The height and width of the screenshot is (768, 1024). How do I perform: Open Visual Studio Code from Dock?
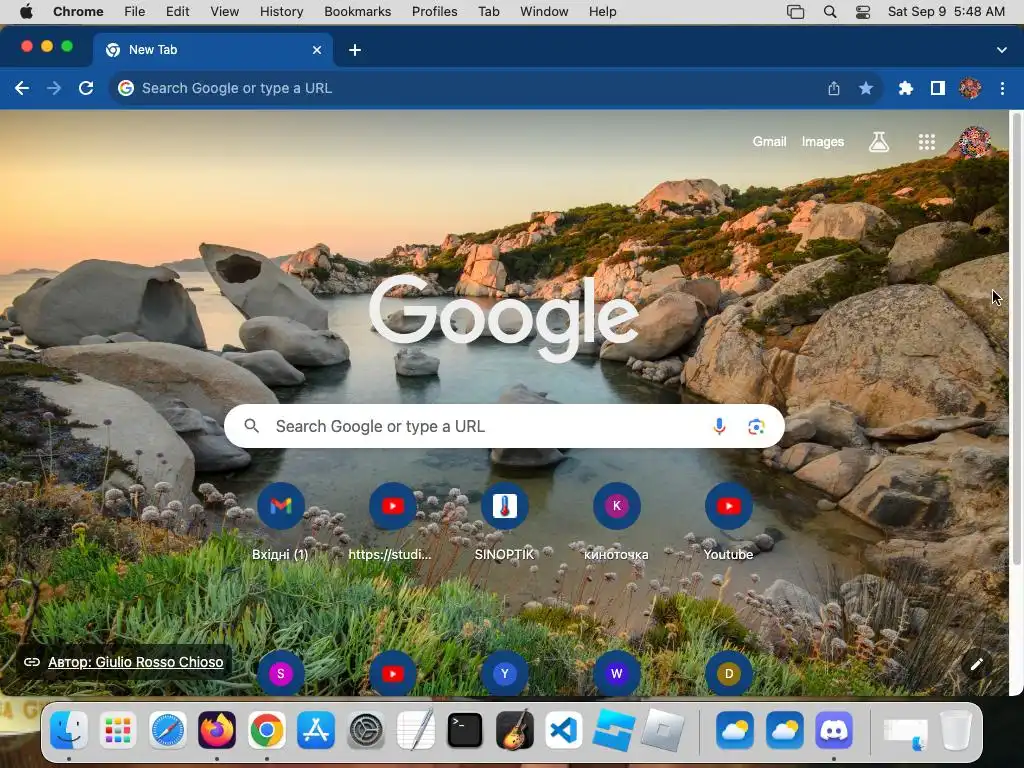564,729
